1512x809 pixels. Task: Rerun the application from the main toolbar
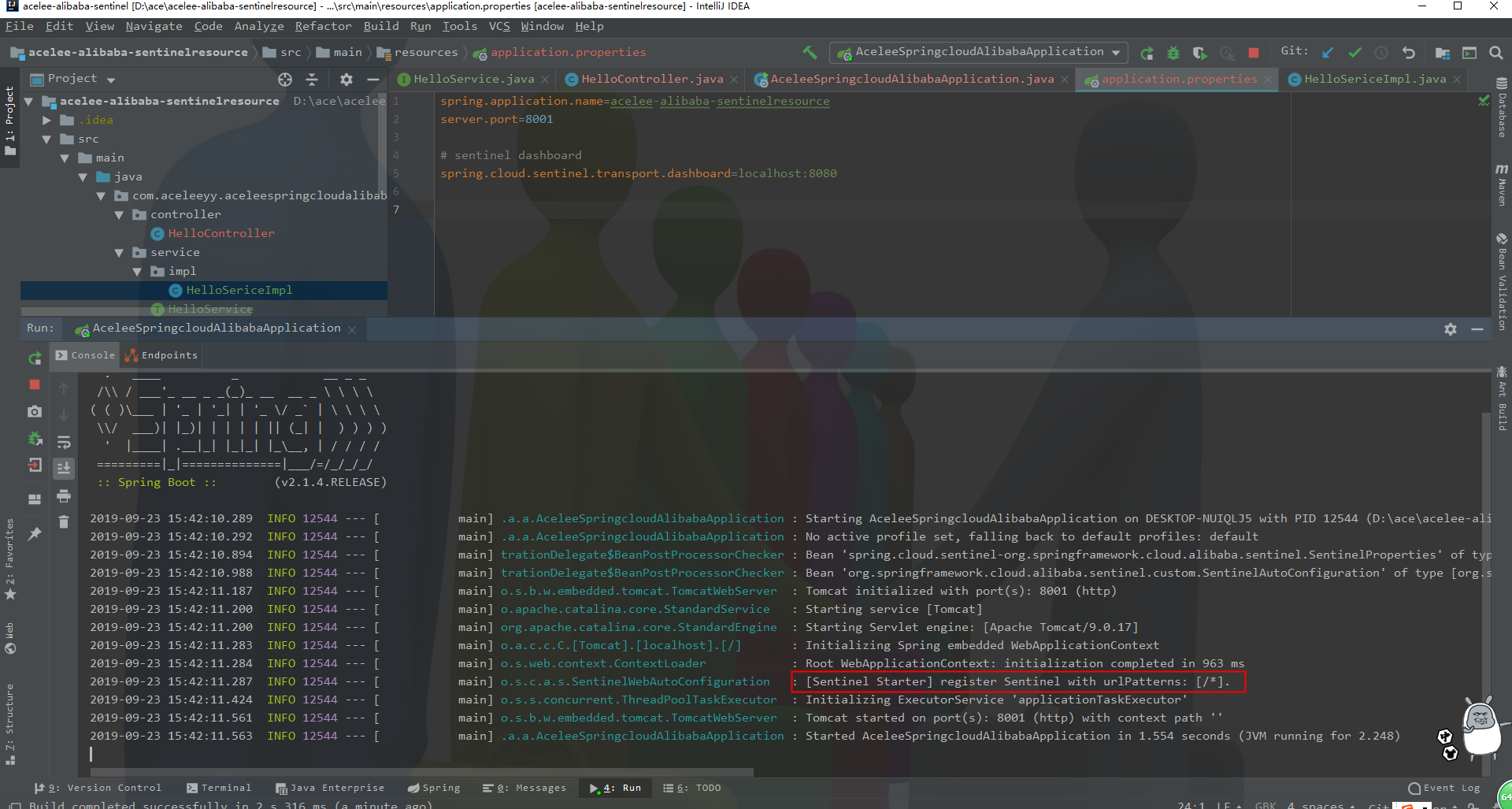coord(1147,53)
